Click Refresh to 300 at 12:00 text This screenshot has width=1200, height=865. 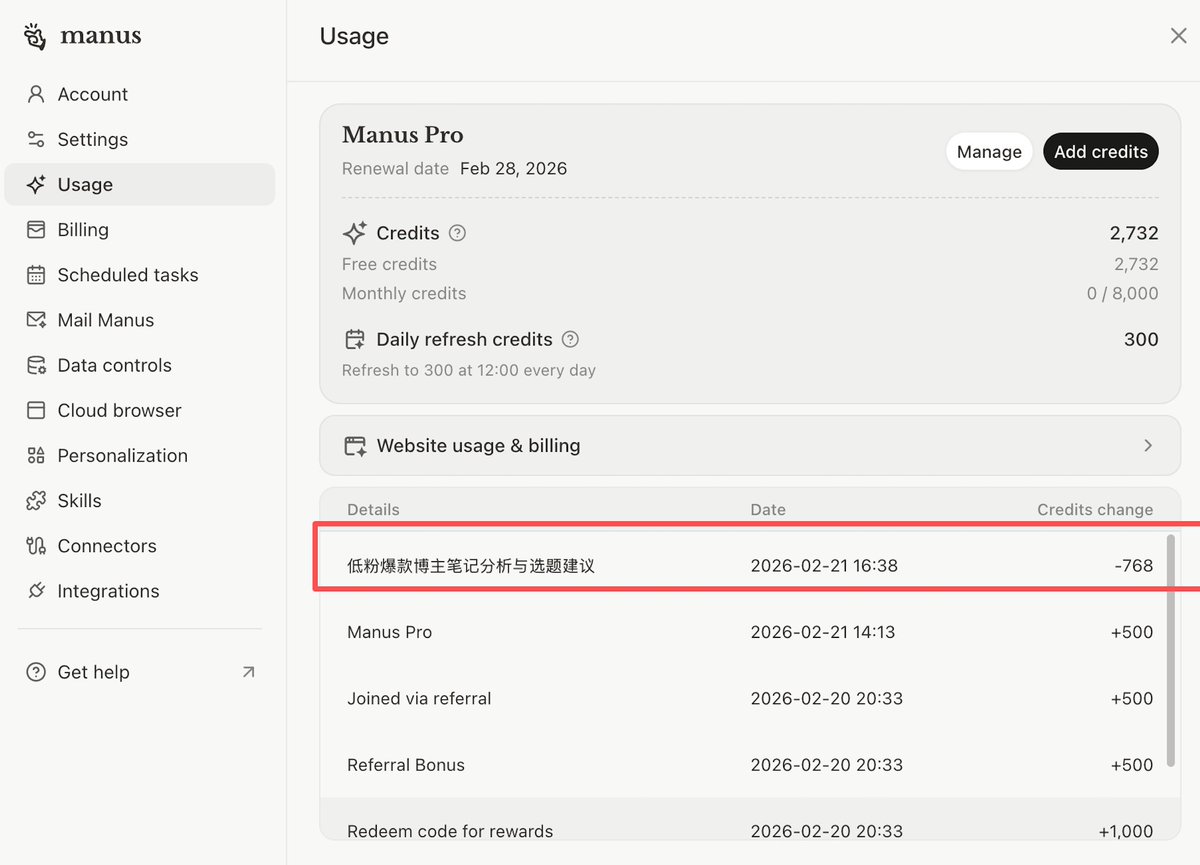pos(469,370)
